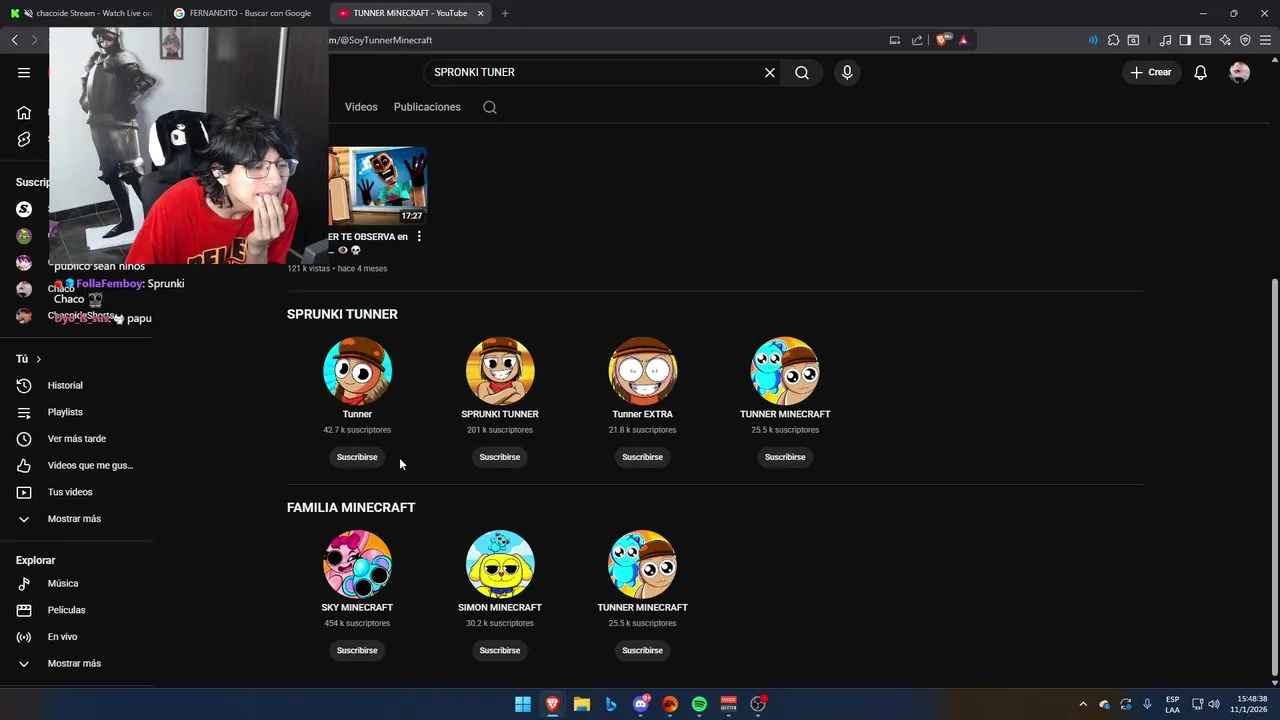Open the video's three-dot options menu
Viewport: 1280px width, 720px height.
419,237
